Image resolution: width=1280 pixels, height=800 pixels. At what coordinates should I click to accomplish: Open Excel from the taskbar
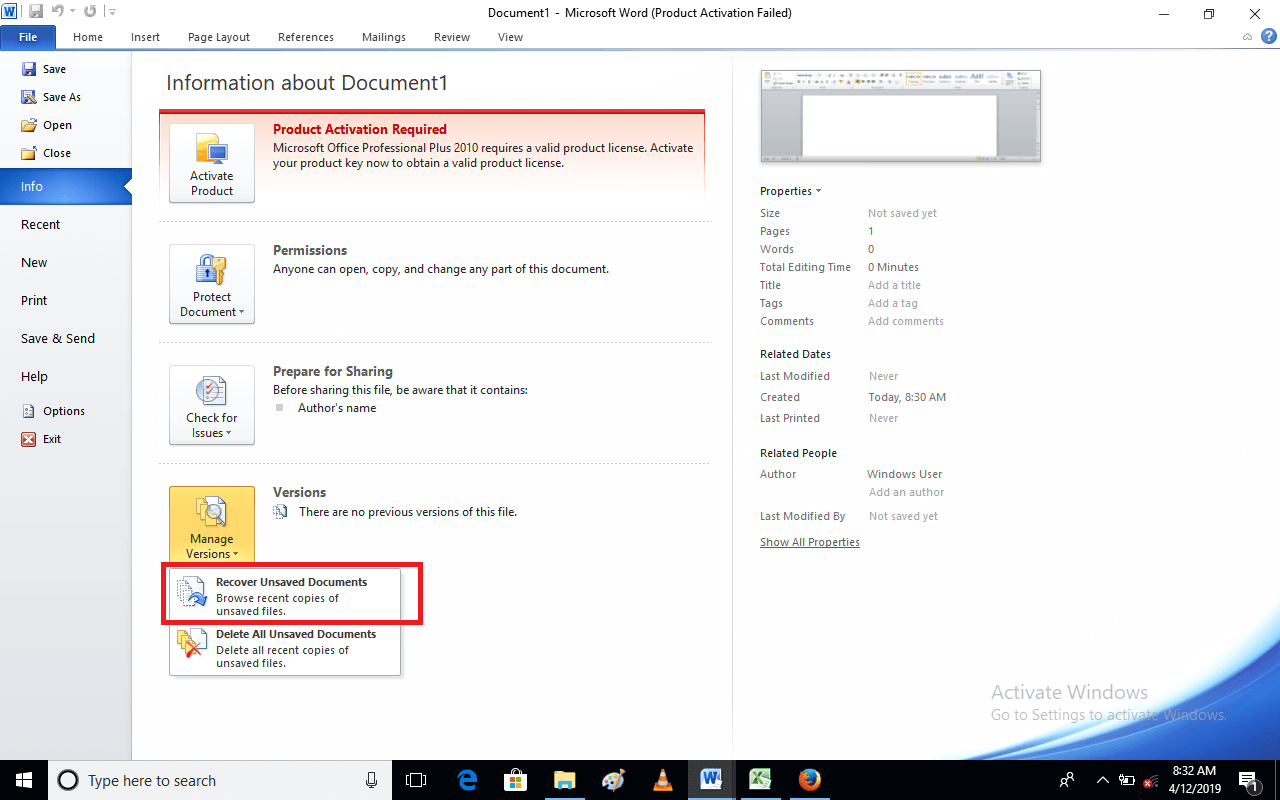pos(761,780)
